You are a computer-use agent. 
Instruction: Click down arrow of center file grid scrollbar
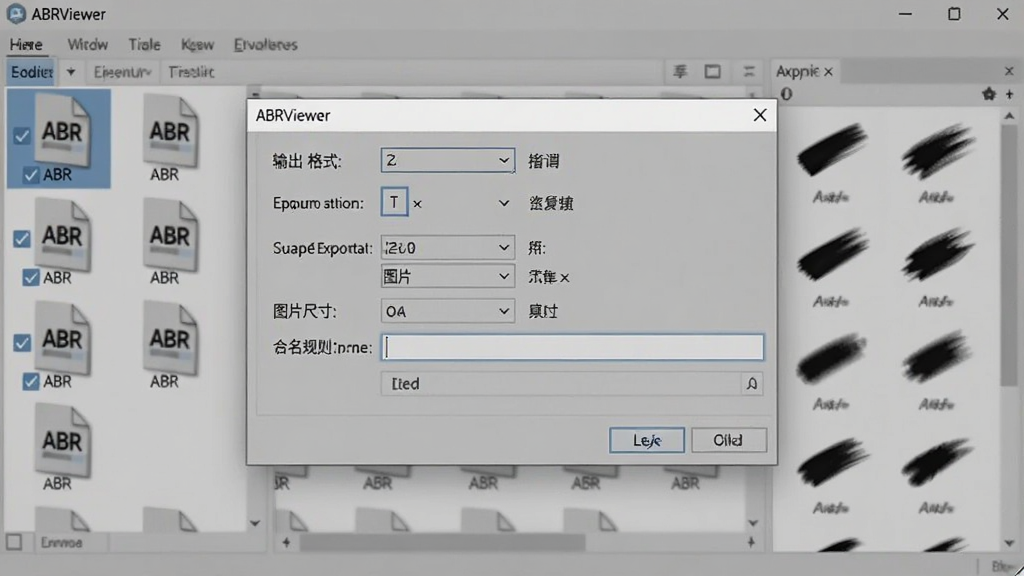coord(752,523)
